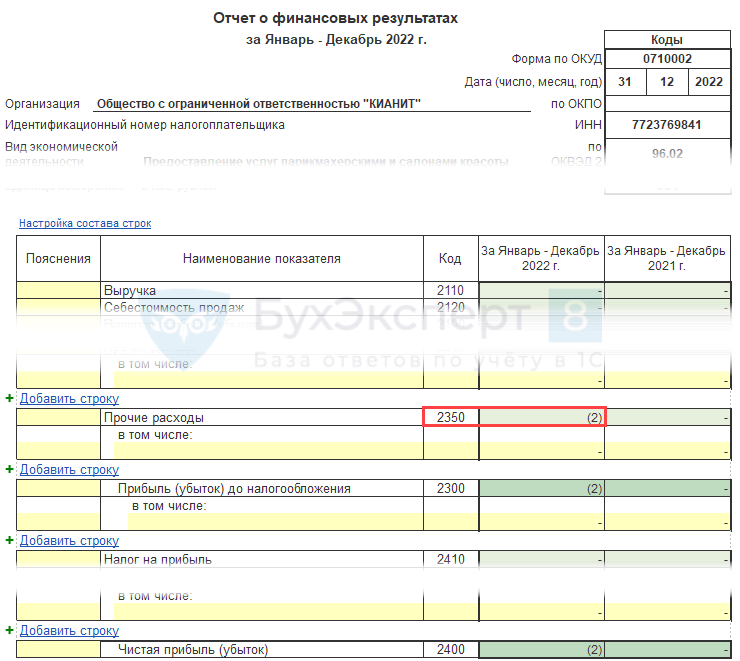Click the empty ОКПО code cell
Image resolution: width=740 pixels, height=661 pixels.
[667, 104]
